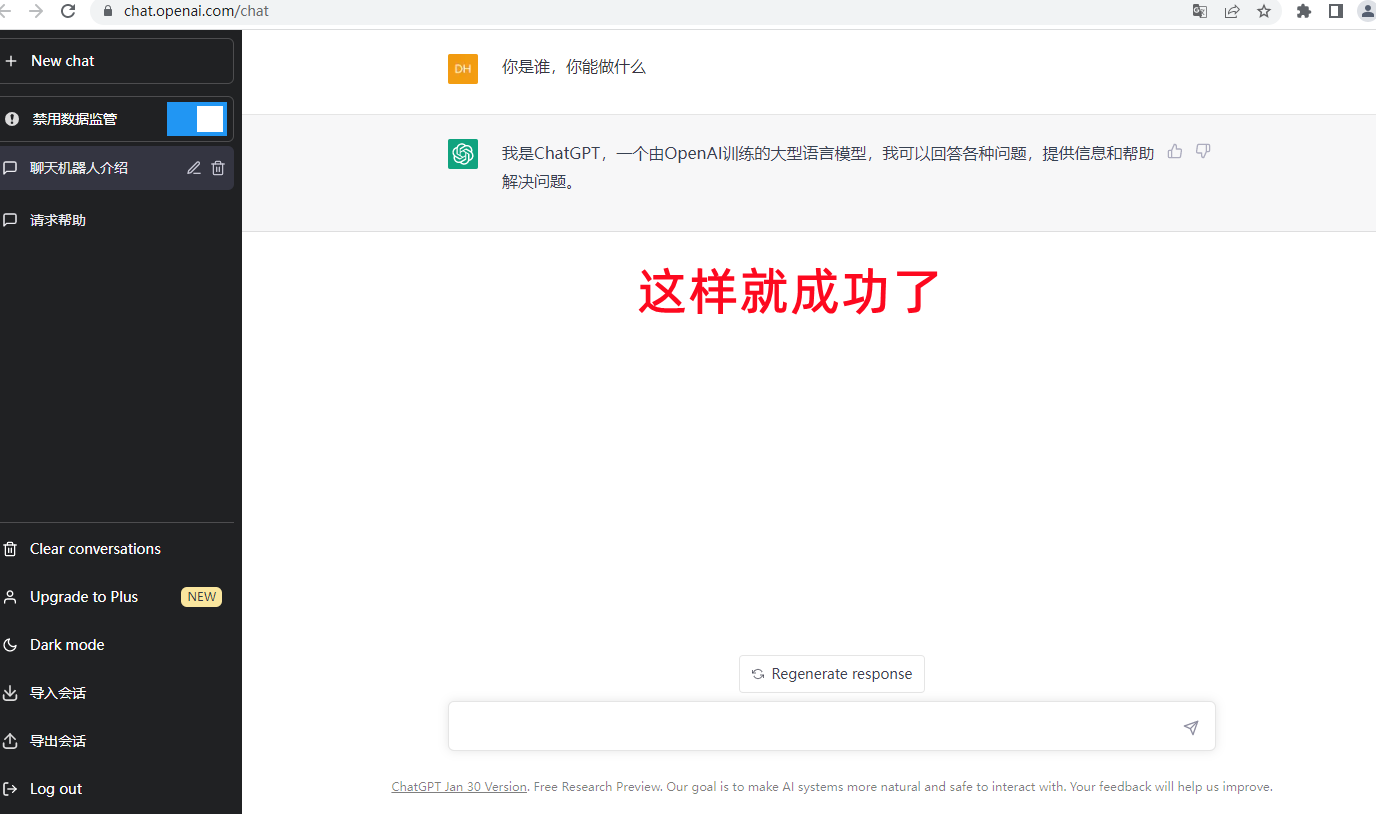Select Clear conversations in sidebar
This screenshot has width=1376, height=814.
pos(95,549)
